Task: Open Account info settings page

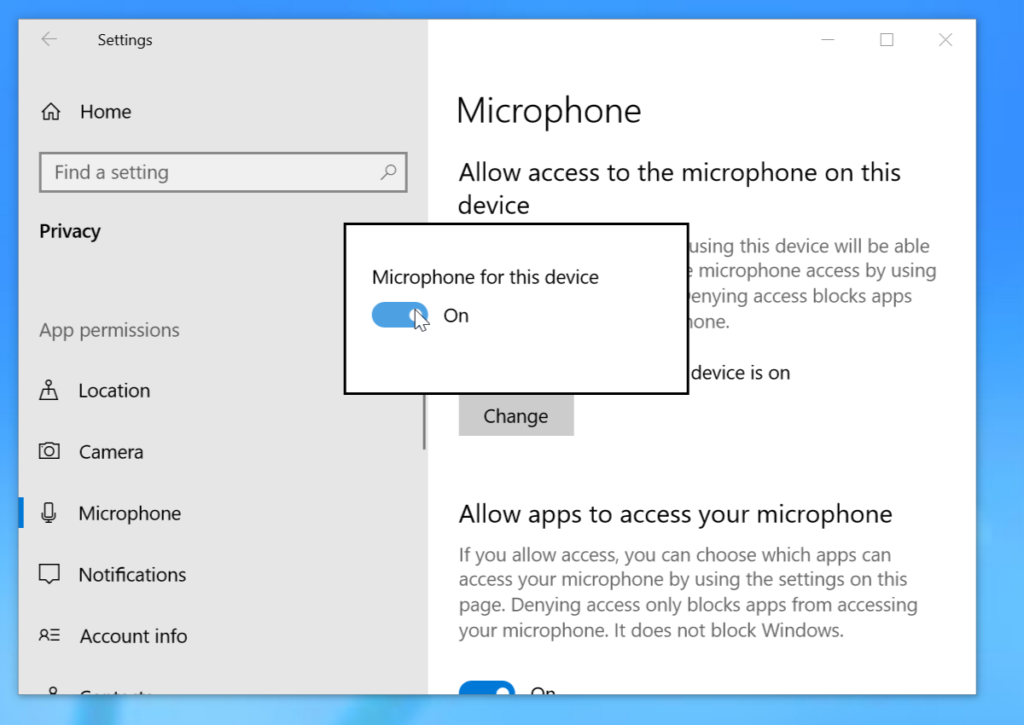Action: coord(133,636)
